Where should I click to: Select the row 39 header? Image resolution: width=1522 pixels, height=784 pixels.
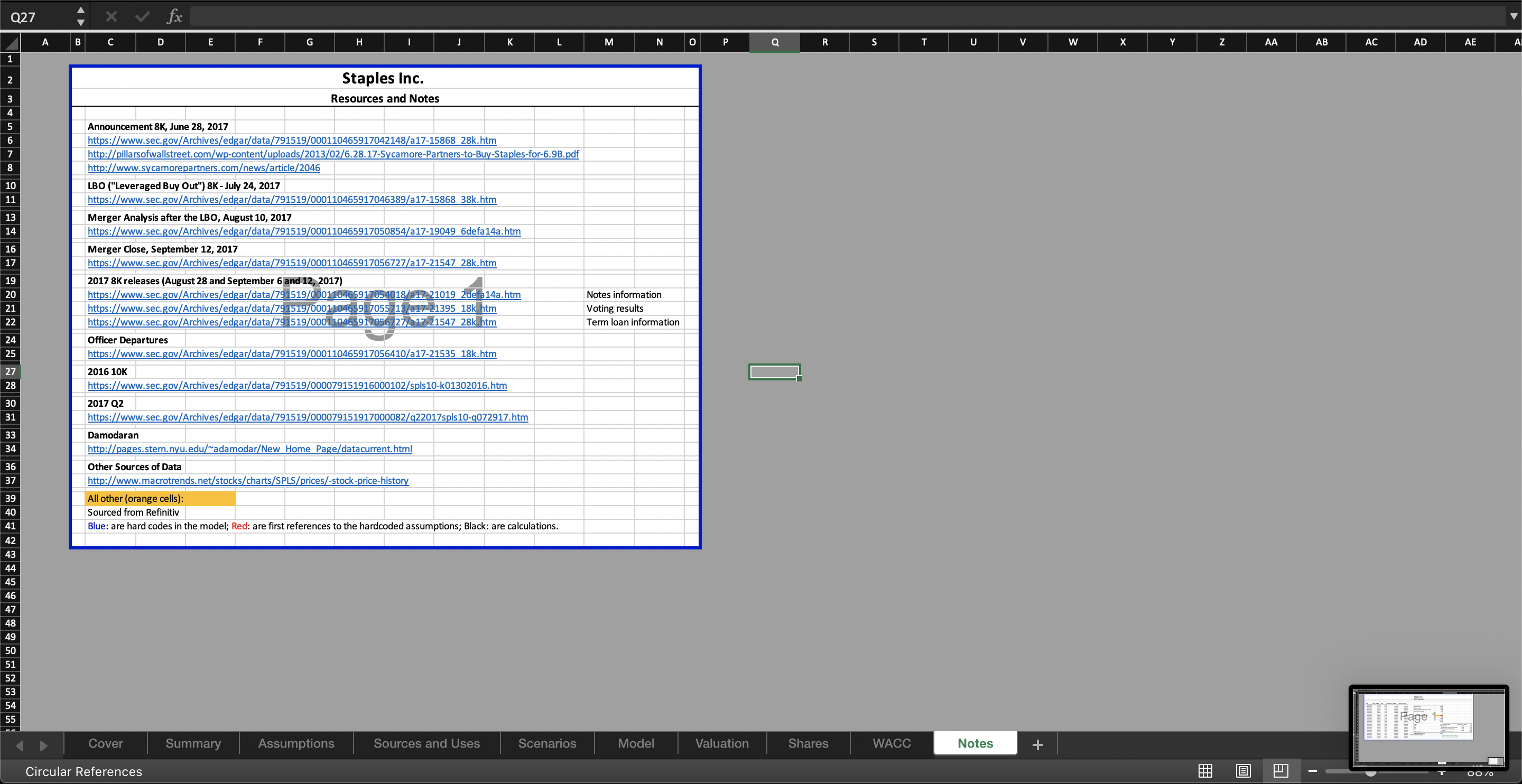click(x=10, y=498)
